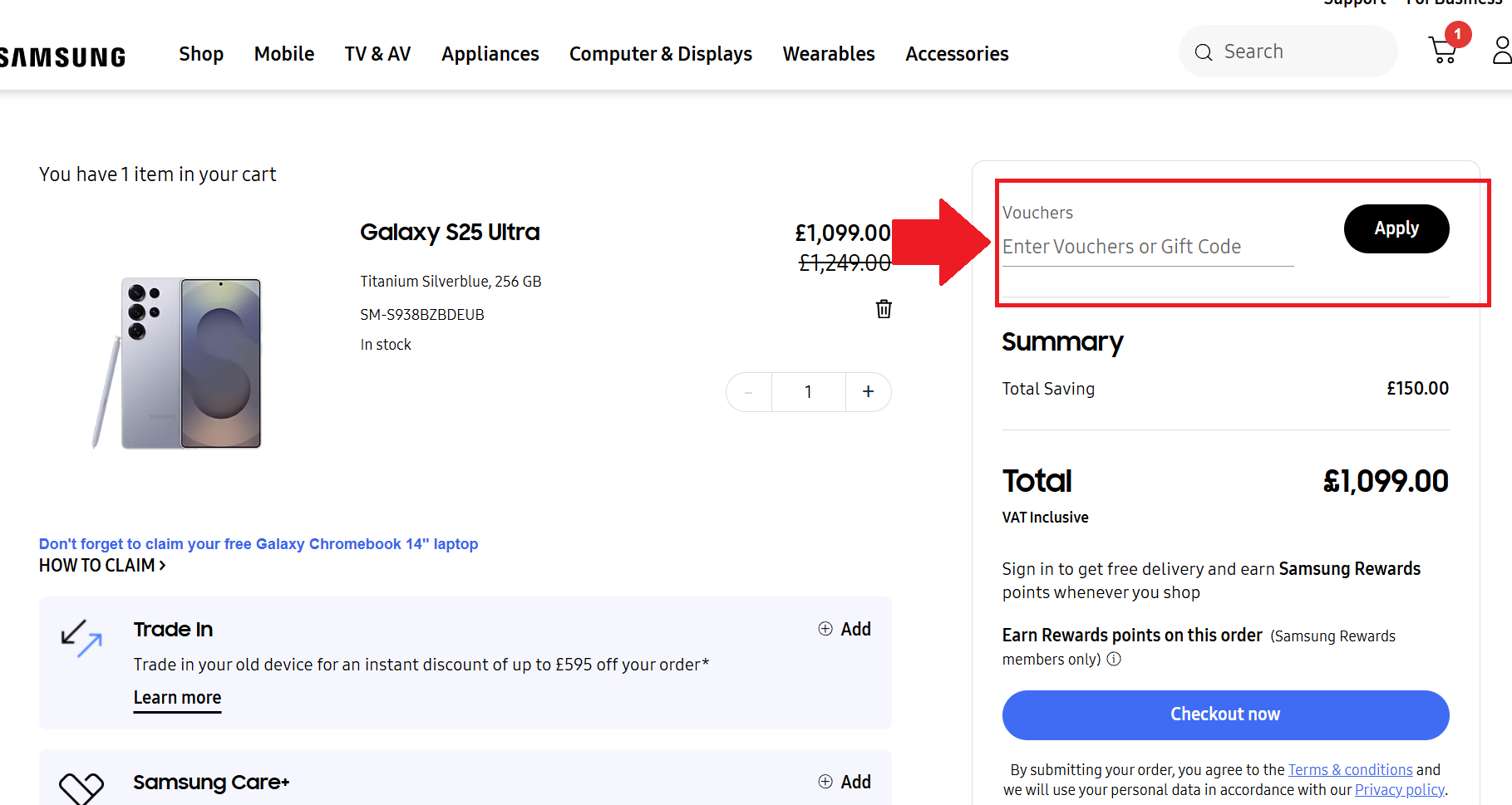Image resolution: width=1512 pixels, height=805 pixels.
Task: Click Checkout now button
Action: (1225, 714)
